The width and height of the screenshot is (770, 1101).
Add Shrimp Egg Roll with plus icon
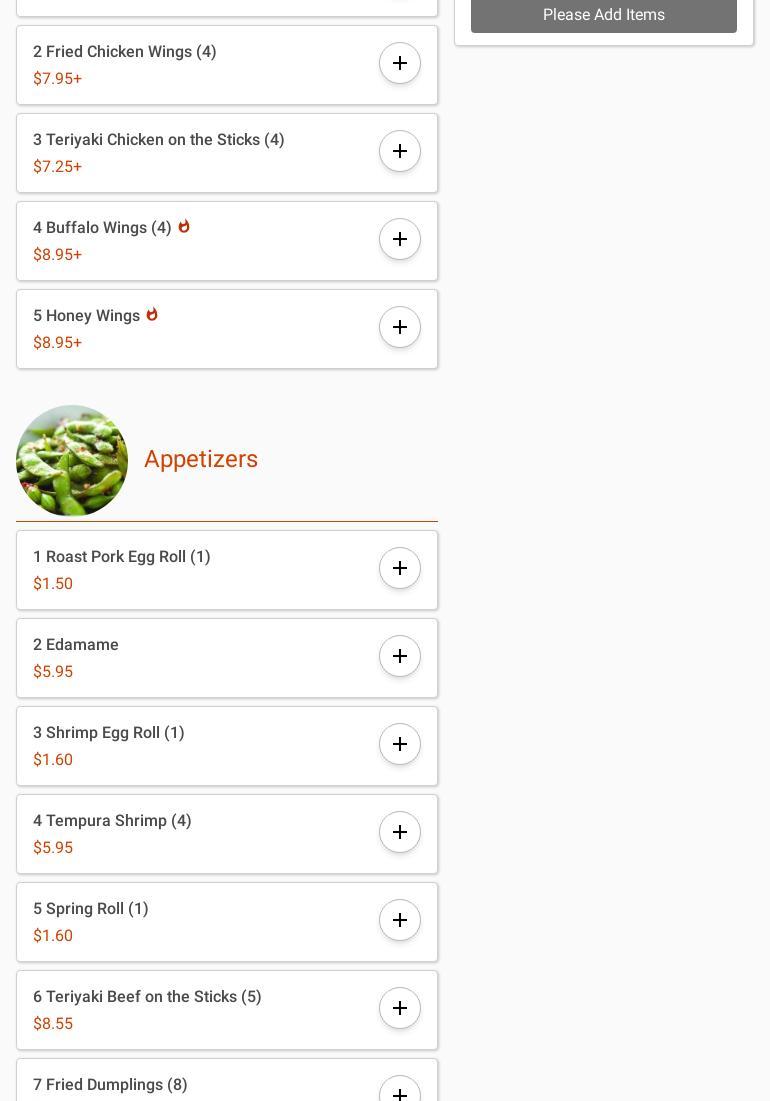pos(400,744)
